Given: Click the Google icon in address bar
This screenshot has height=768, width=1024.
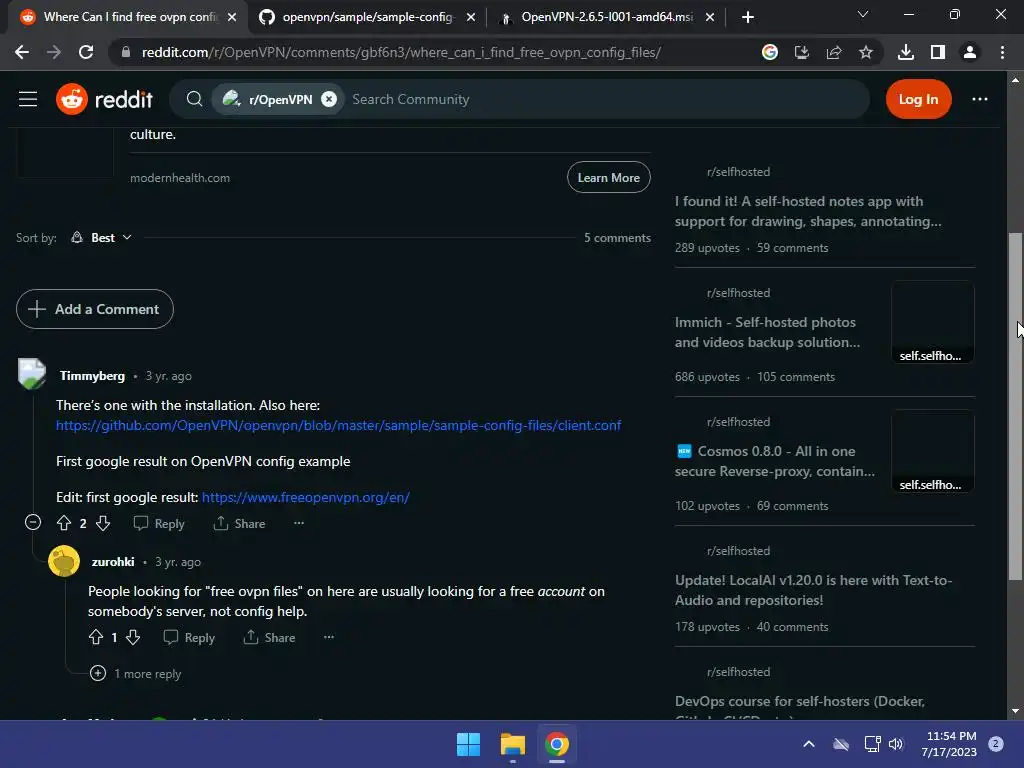Looking at the screenshot, I should tap(770, 52).
